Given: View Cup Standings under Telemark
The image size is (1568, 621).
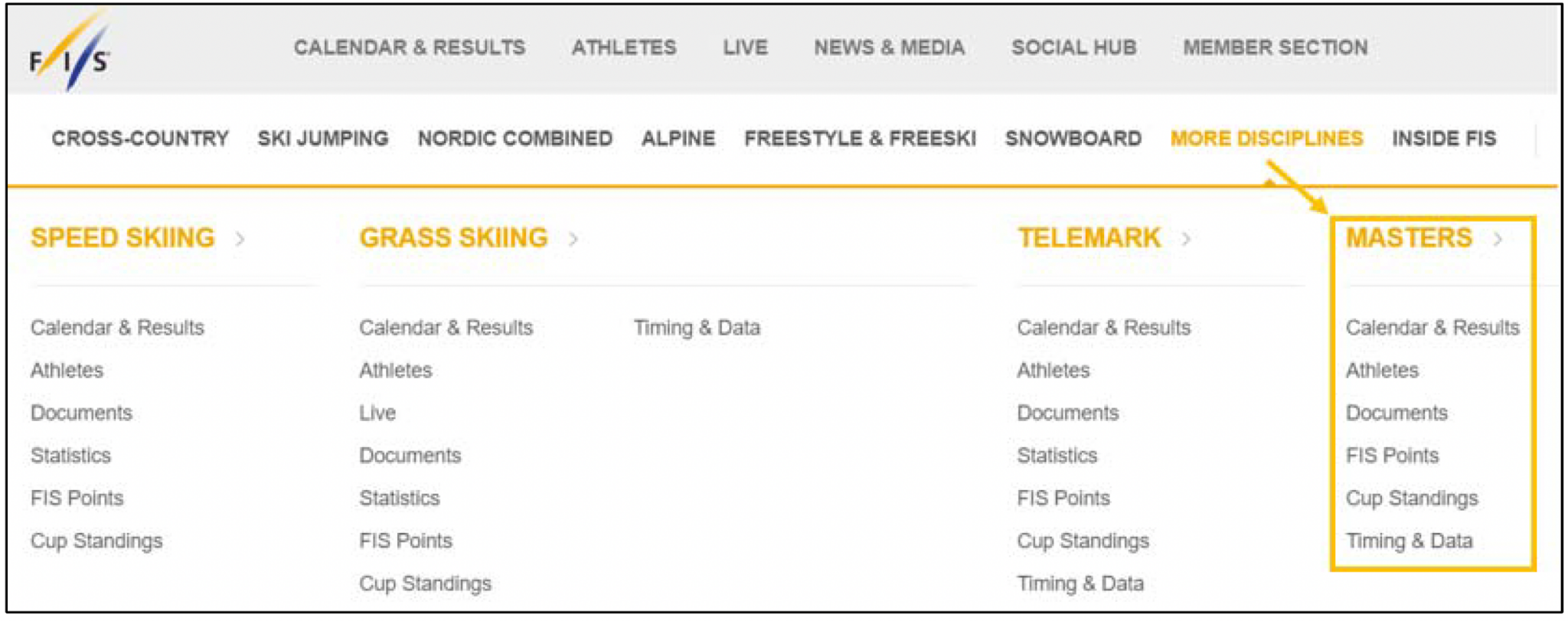Looking at the screenshot, I should tap(1083, 541).
